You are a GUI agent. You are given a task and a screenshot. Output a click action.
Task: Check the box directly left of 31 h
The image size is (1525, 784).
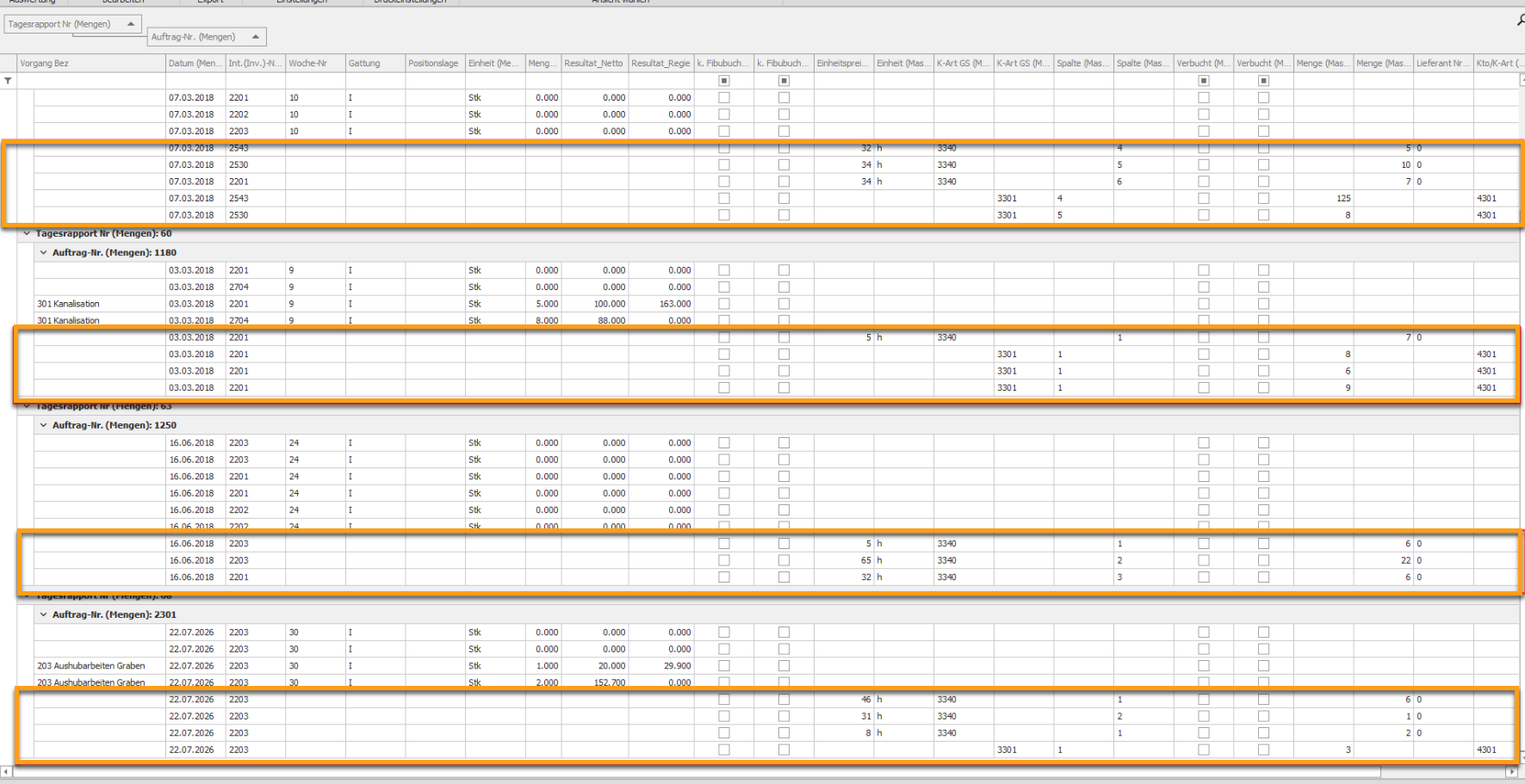click(784, 716)
